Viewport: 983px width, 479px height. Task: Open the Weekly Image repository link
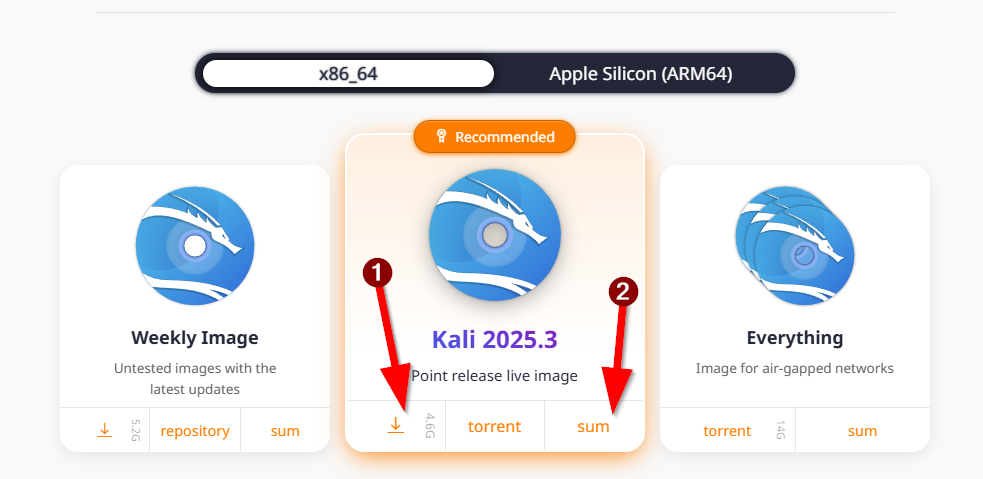click(195, 431)
